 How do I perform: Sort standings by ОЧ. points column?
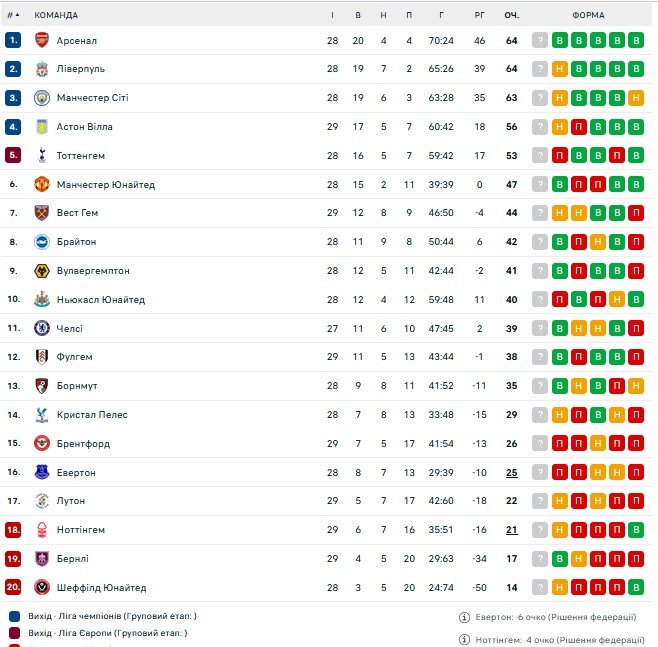(511, 15)
